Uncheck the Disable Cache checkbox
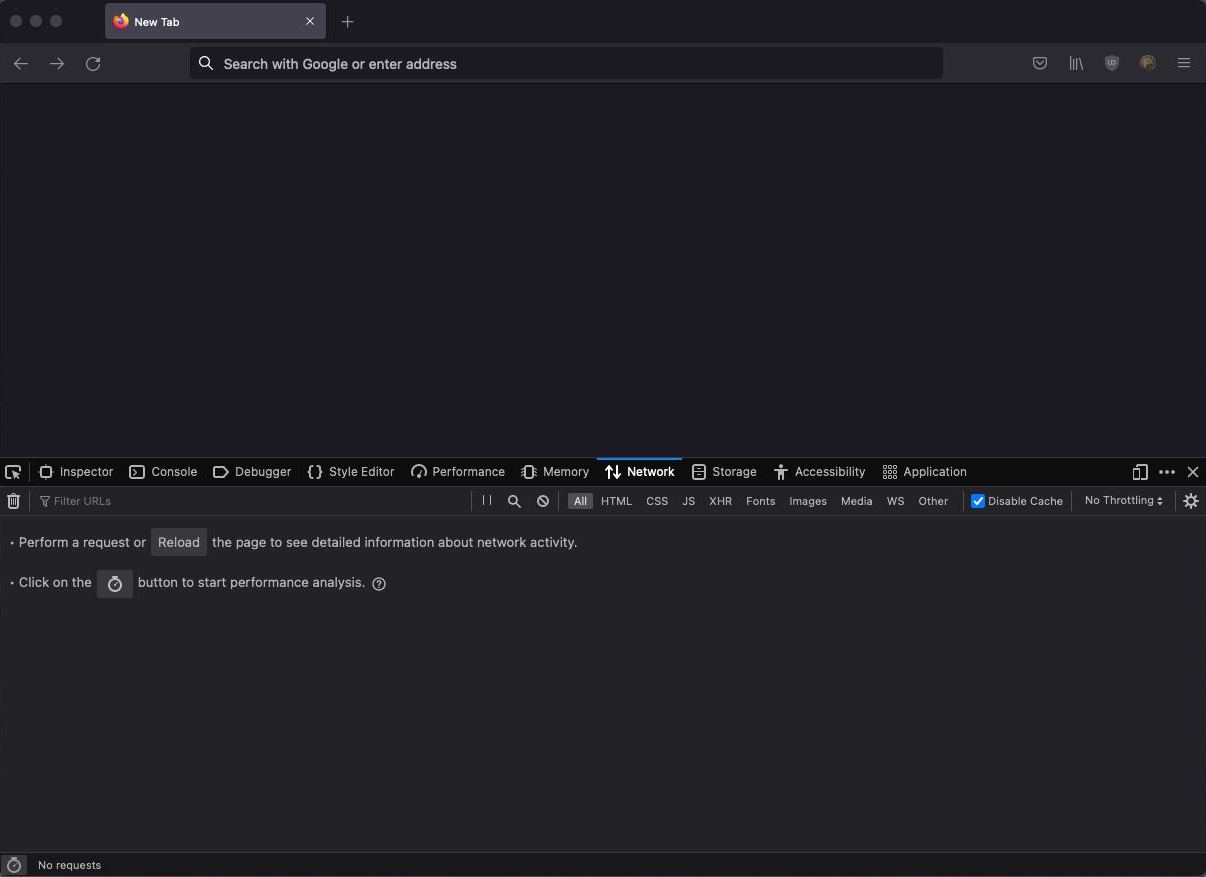Viewport: 1206px width, 877px height. click(x=978, y=501)
